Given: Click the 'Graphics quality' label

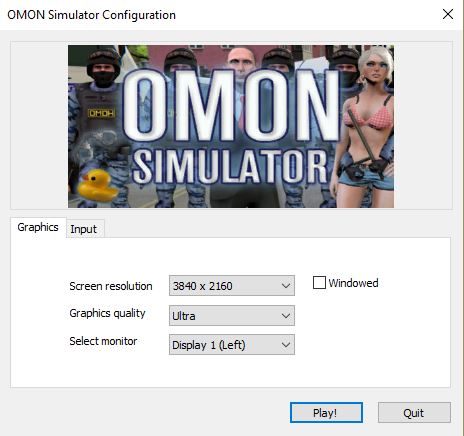Looking at the screenshot, I should 107,313.
